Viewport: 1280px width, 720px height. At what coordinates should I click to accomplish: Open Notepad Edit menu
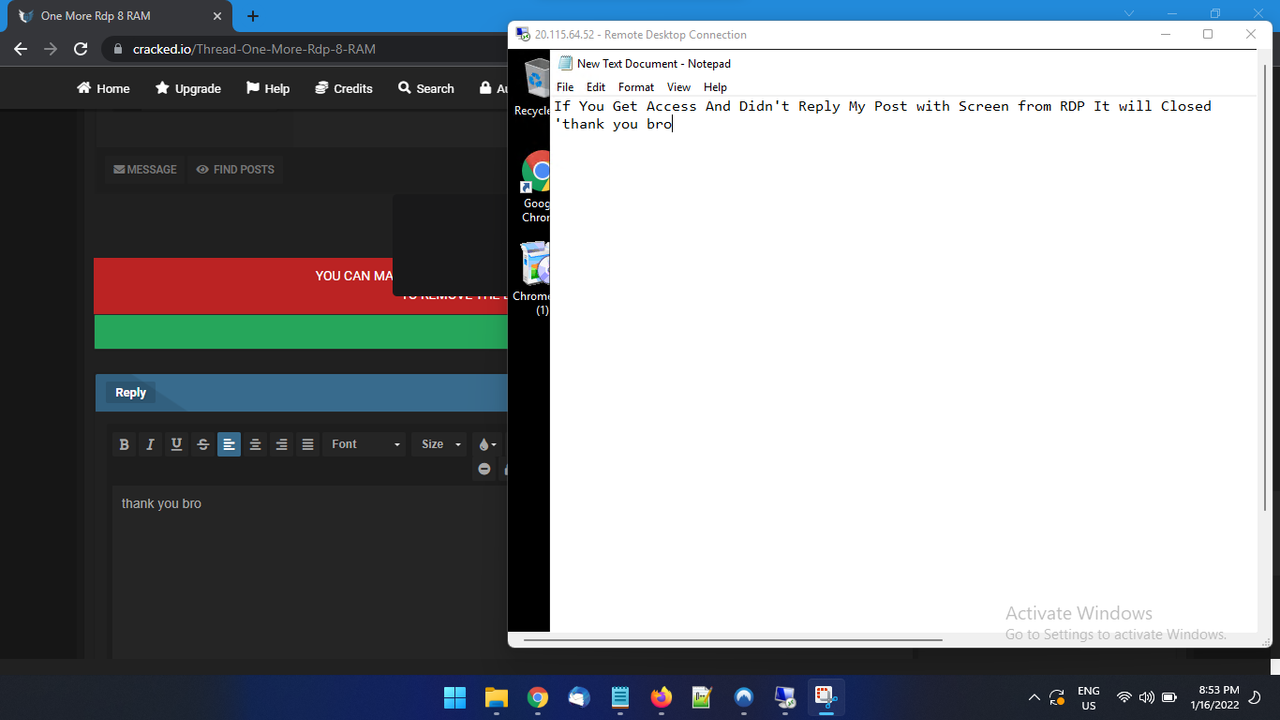(x=596, y=87)
